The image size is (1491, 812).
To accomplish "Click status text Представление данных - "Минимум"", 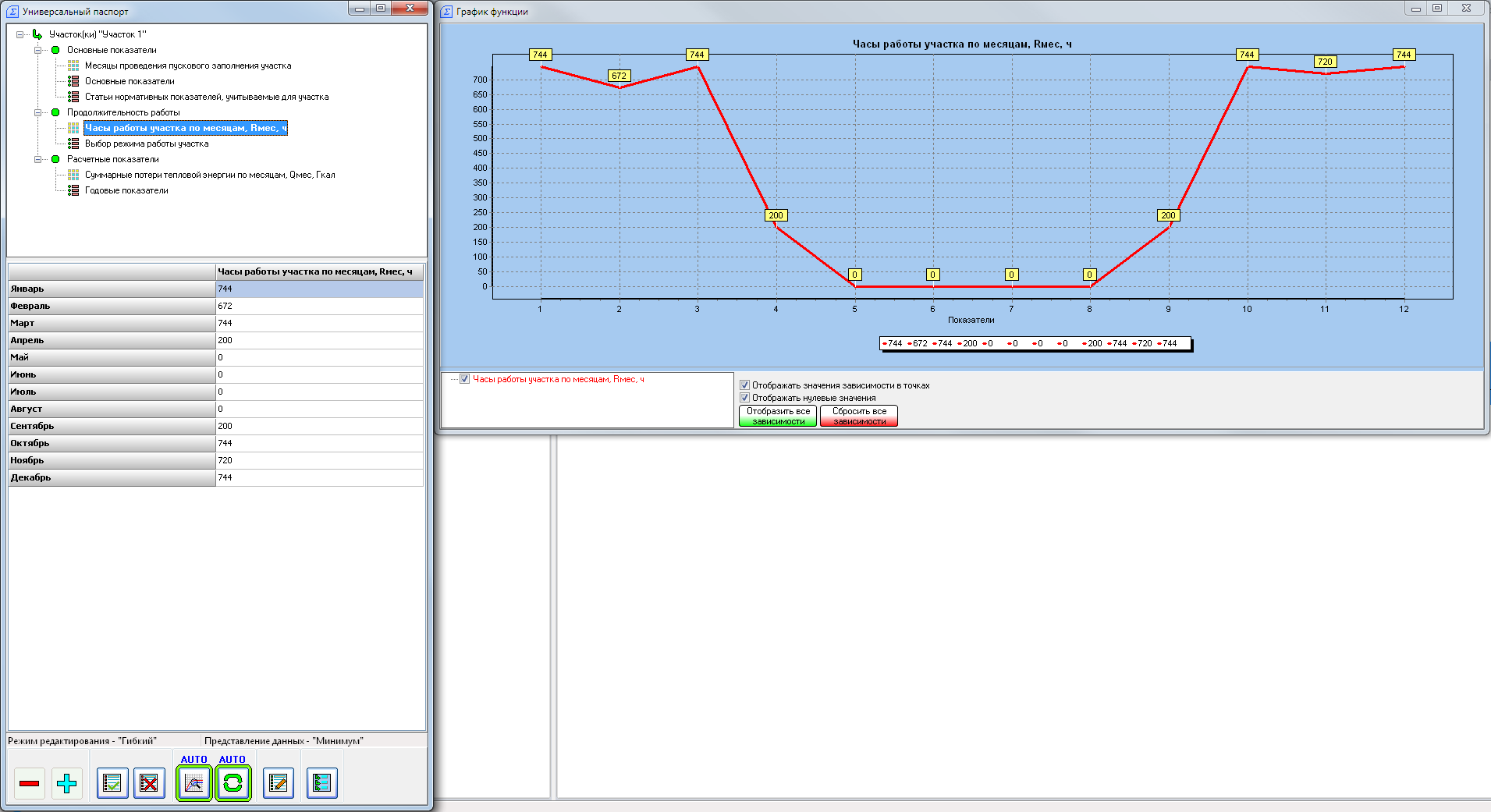I will click(284, 741).
